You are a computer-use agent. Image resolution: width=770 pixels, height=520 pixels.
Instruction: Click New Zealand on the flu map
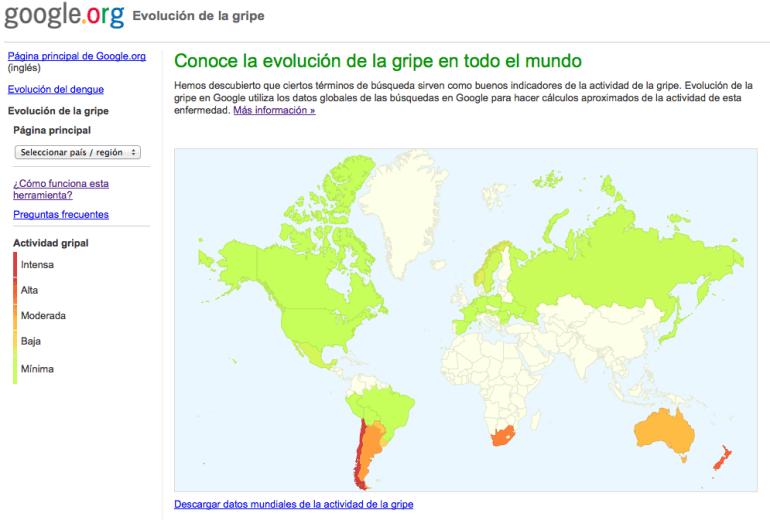tap(722, 459)
